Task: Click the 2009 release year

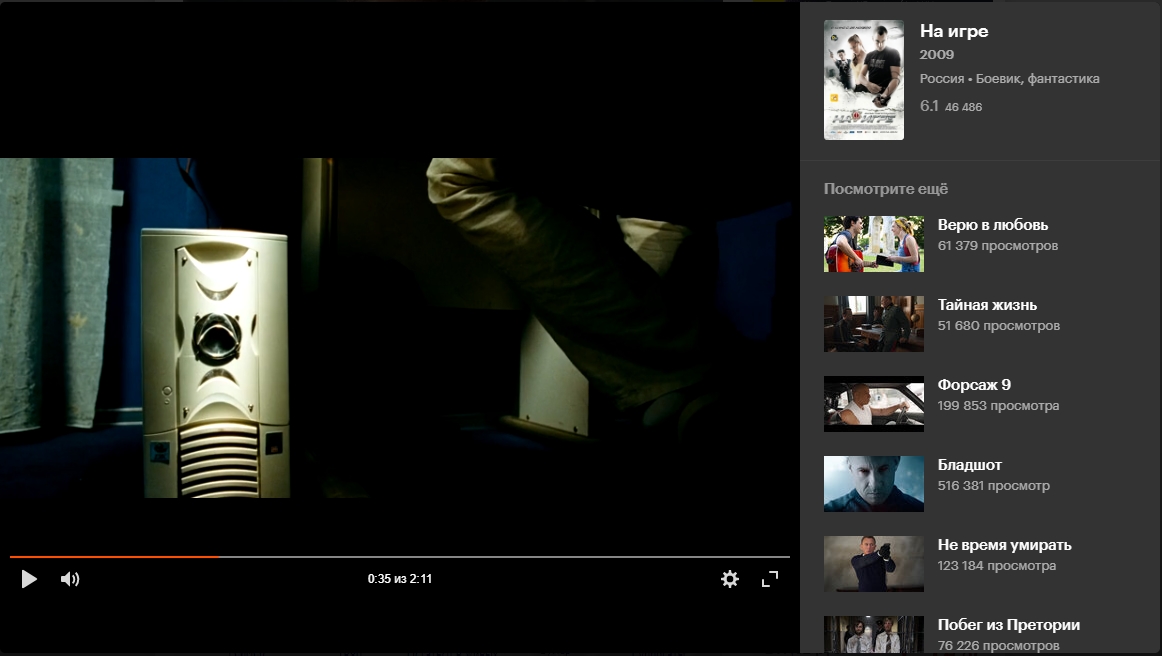Action: [x=937, y=54]
